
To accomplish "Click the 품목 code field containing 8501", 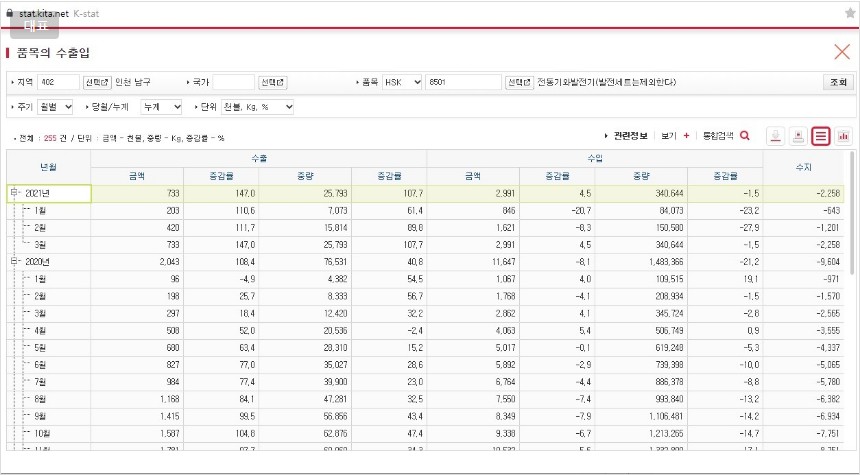I will click(x=463, y=82).
